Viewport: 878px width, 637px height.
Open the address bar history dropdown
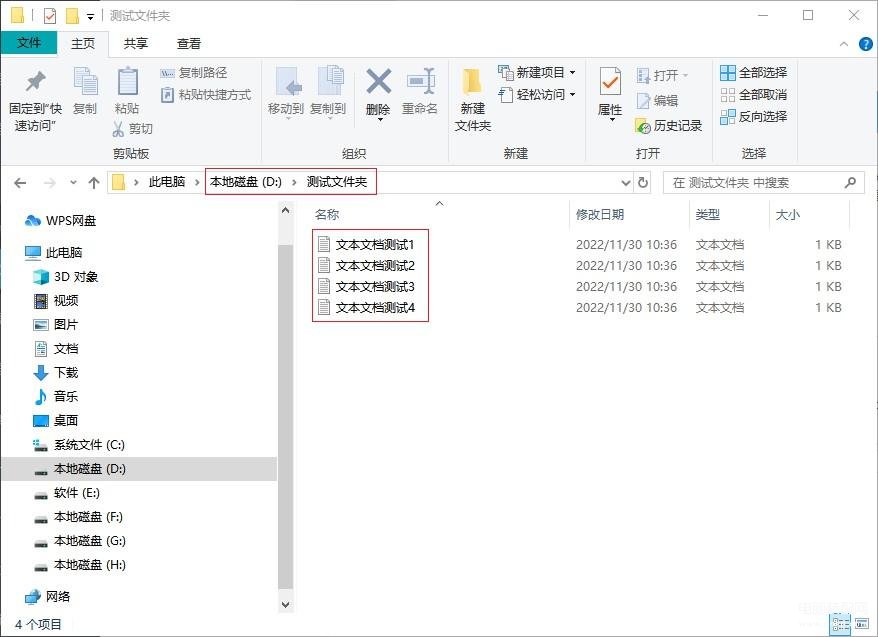(x=625, y=182)
